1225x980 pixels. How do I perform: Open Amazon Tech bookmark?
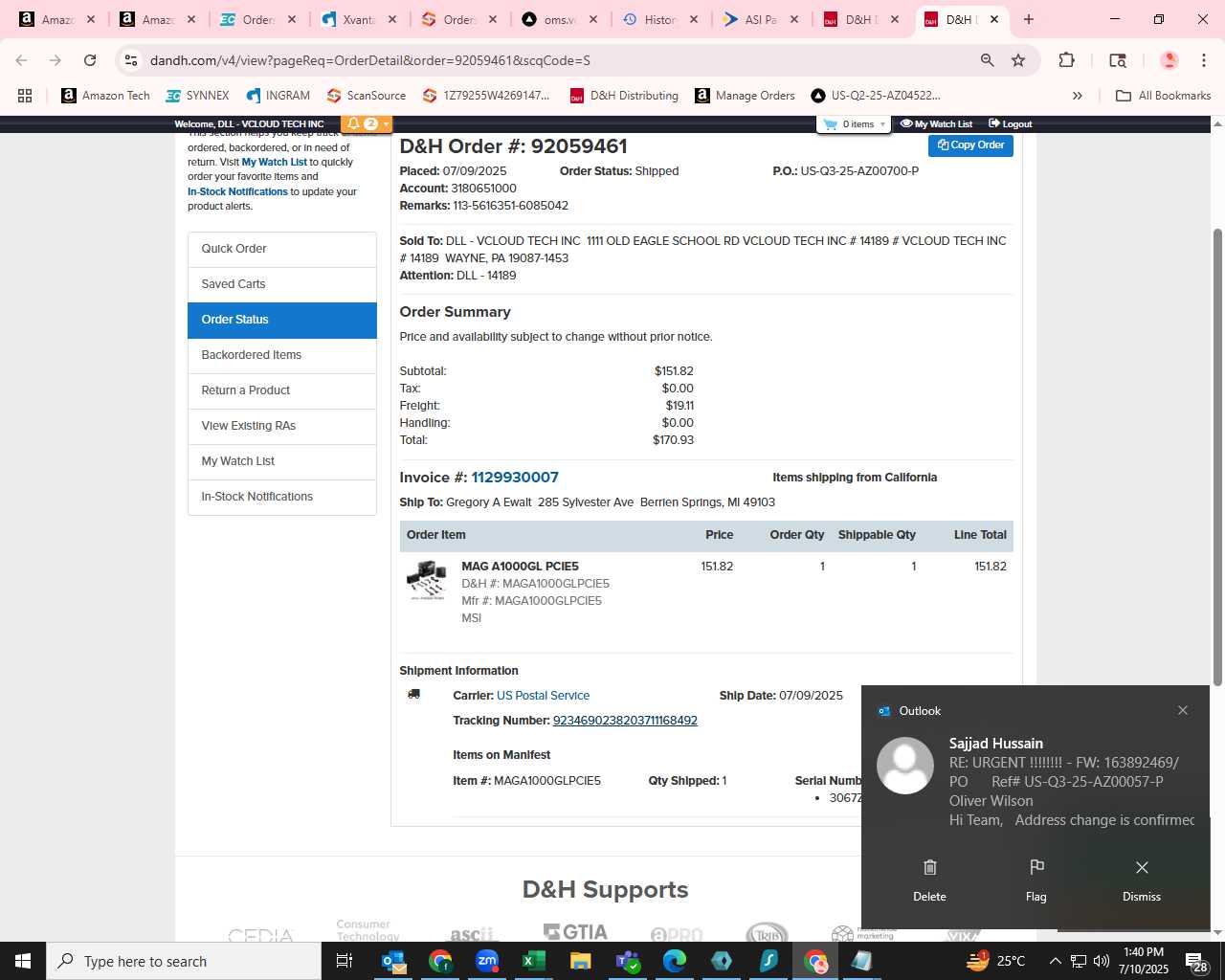105,96
